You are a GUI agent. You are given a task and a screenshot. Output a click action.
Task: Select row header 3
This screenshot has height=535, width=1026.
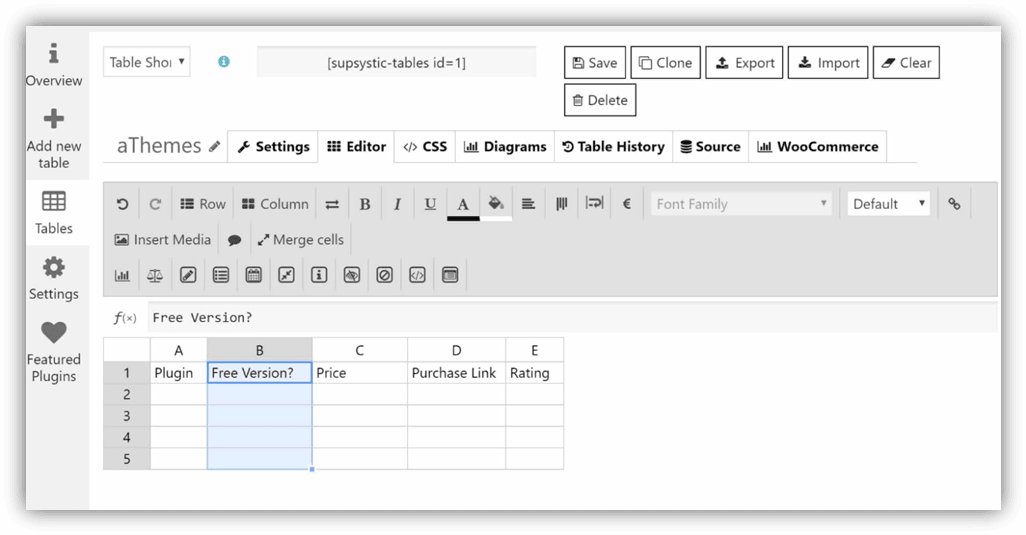127,416
